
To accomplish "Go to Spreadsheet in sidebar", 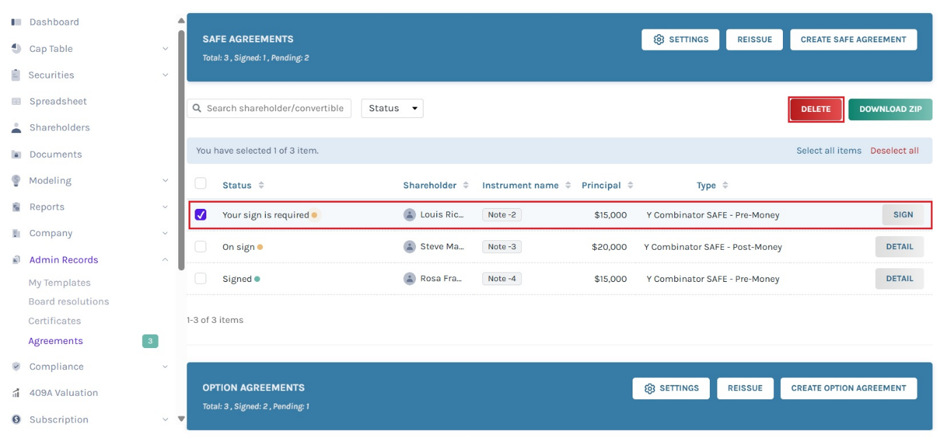I will click(x=58, y=101).
